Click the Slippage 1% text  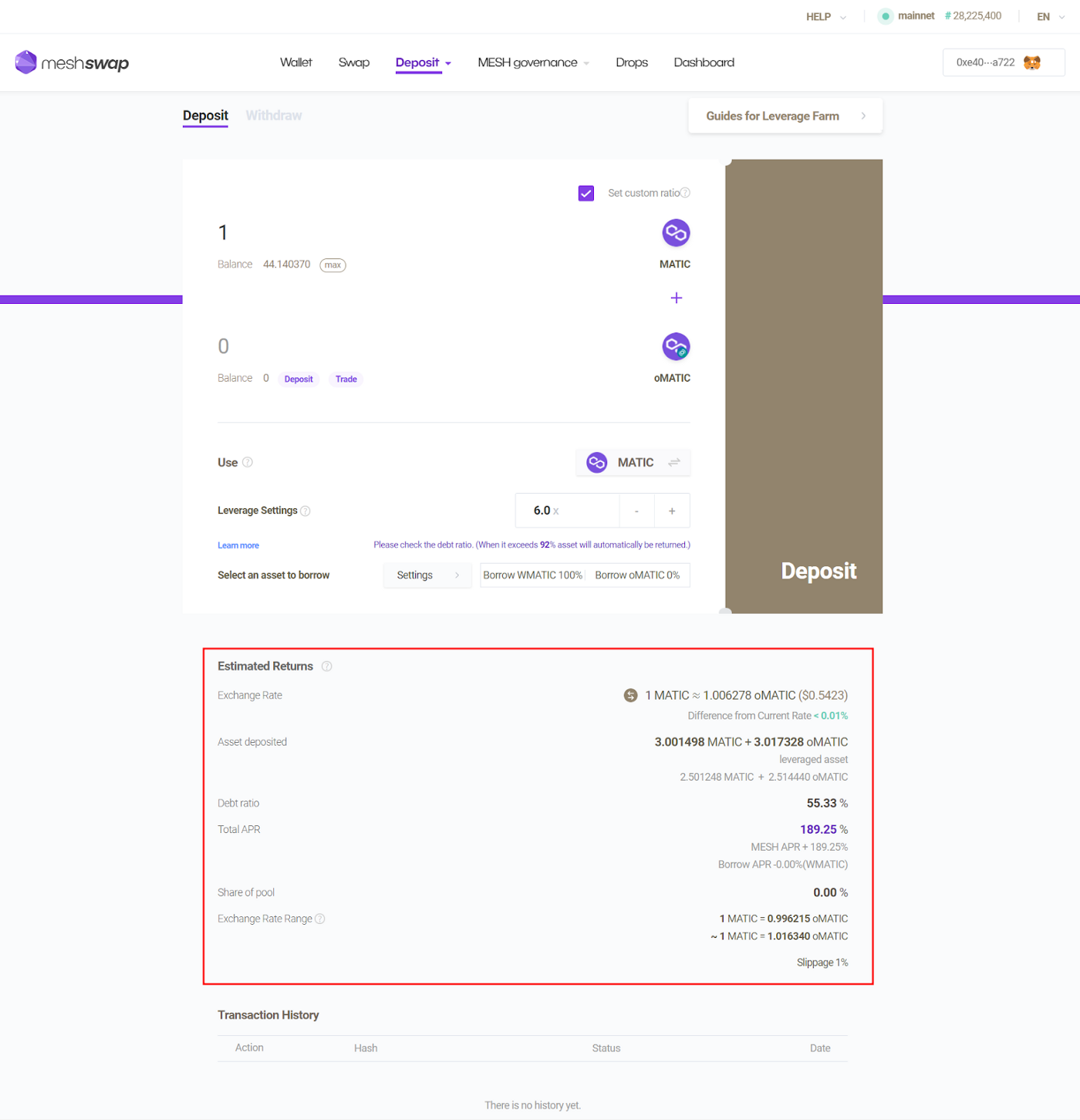822,963
